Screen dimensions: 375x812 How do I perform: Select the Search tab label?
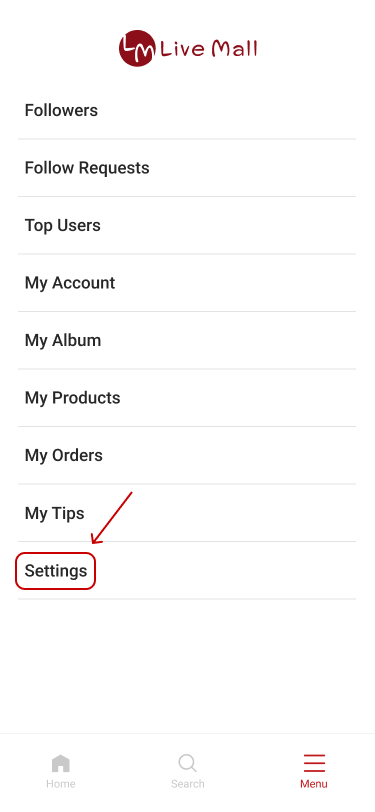pyautogui.click(x=188, y=784)
